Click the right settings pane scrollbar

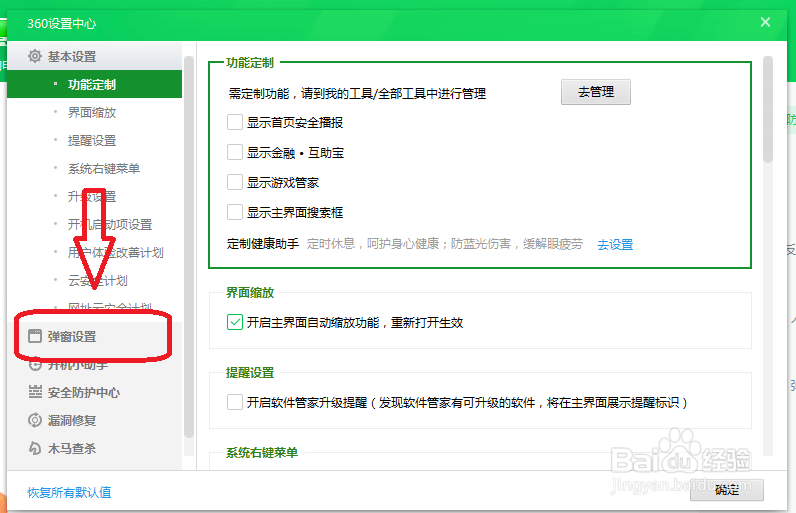[768, 109]
